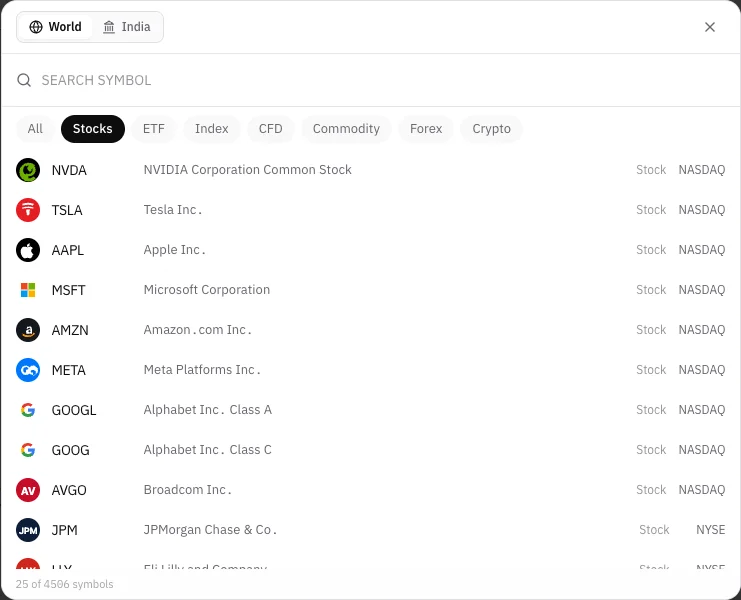Click the globe icon beside World
This screenshot has height=600, width=741.
coord(36,27)
